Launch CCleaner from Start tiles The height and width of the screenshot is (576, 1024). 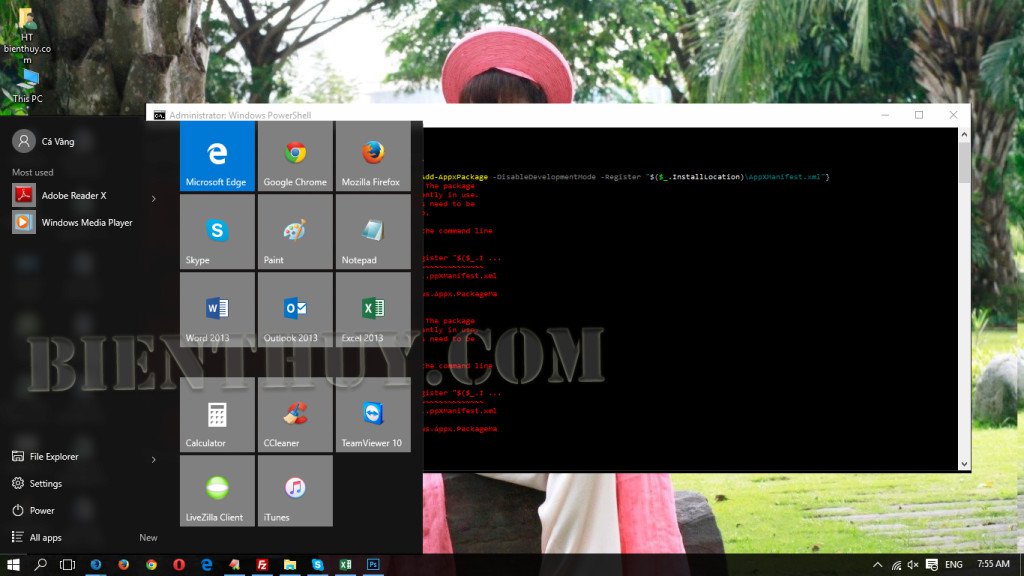pos(295,415)
